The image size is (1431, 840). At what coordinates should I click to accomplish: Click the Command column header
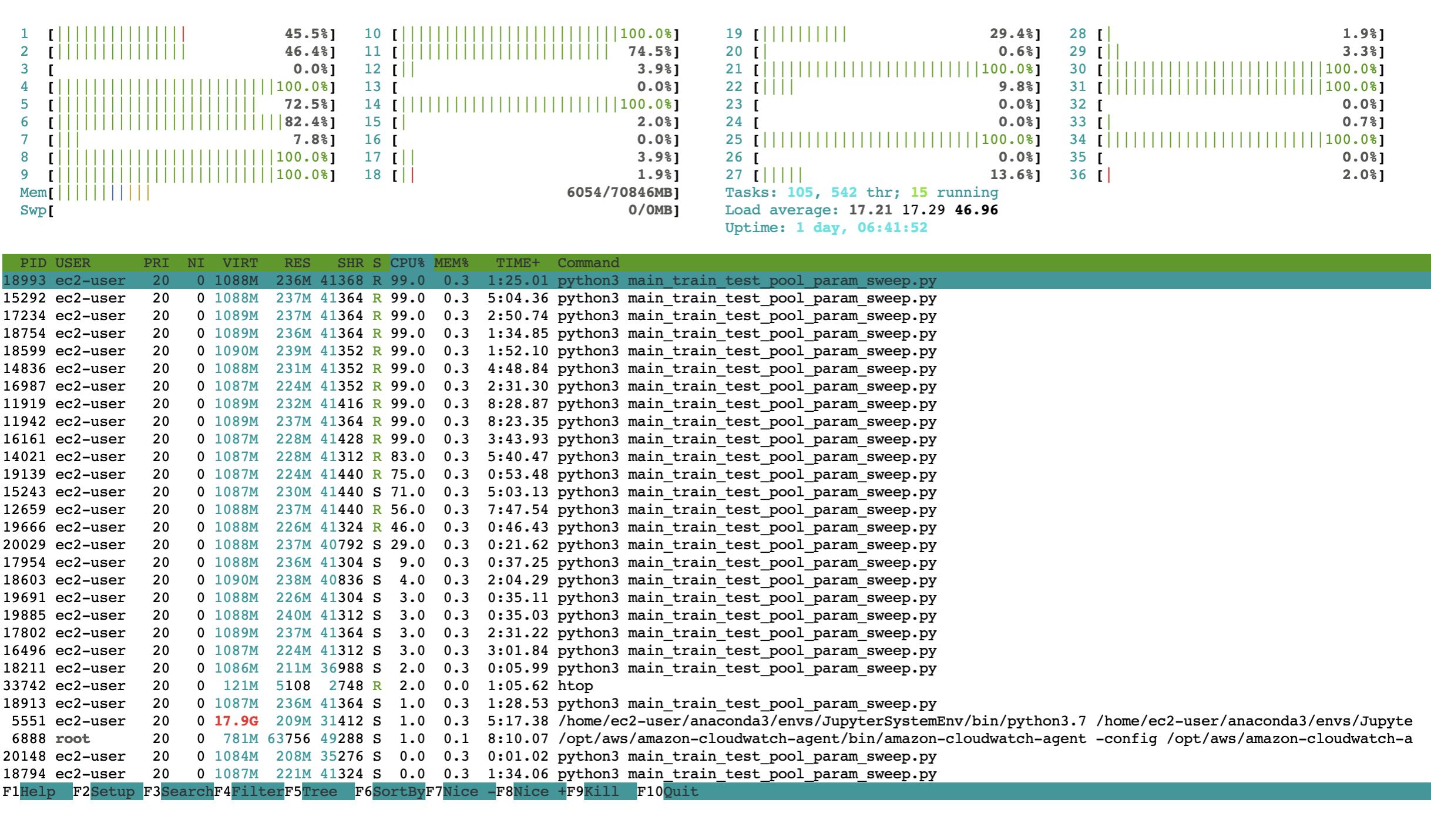point(588,263)
